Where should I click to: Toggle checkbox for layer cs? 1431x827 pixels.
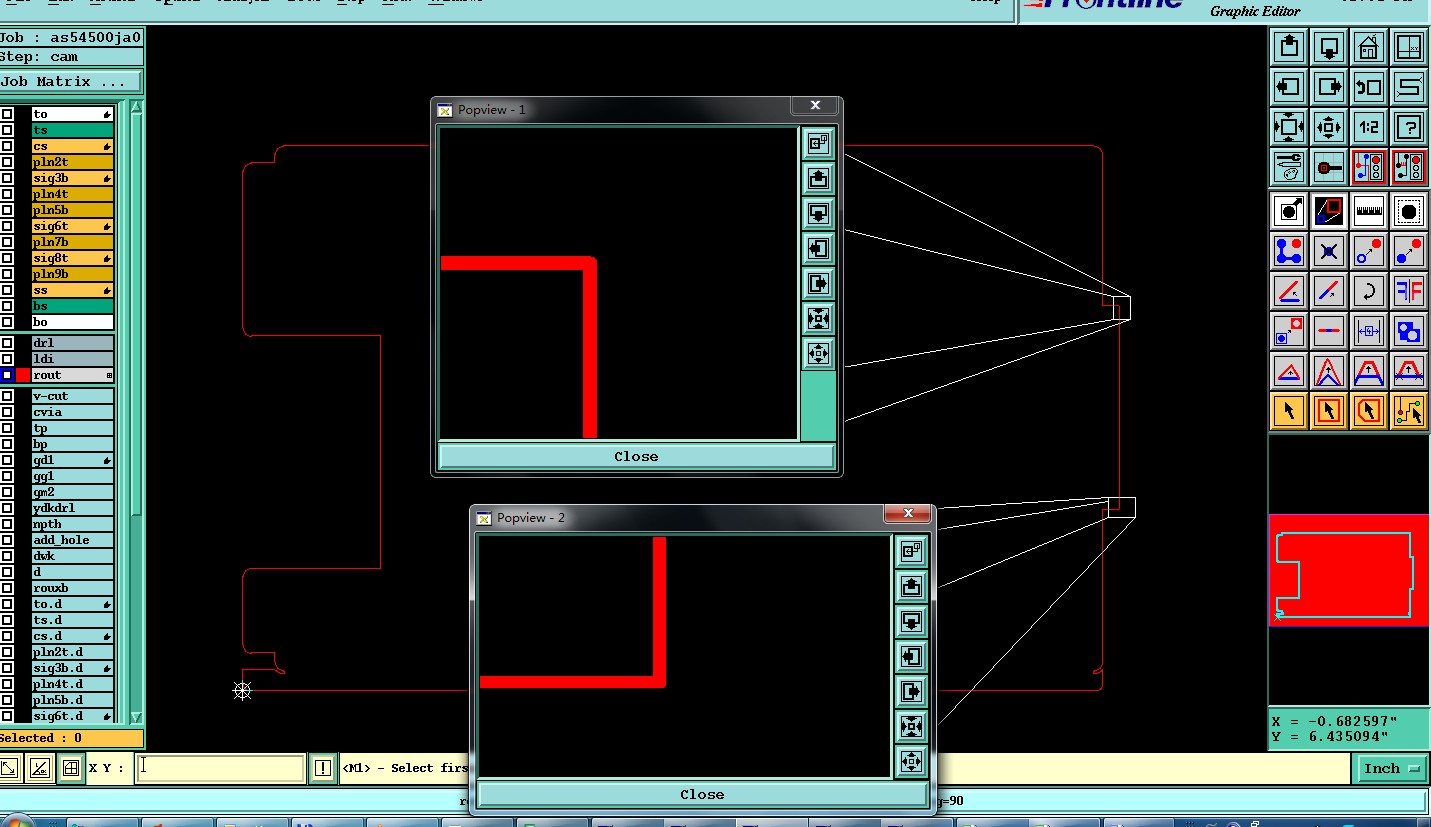(x=7, y=146)
